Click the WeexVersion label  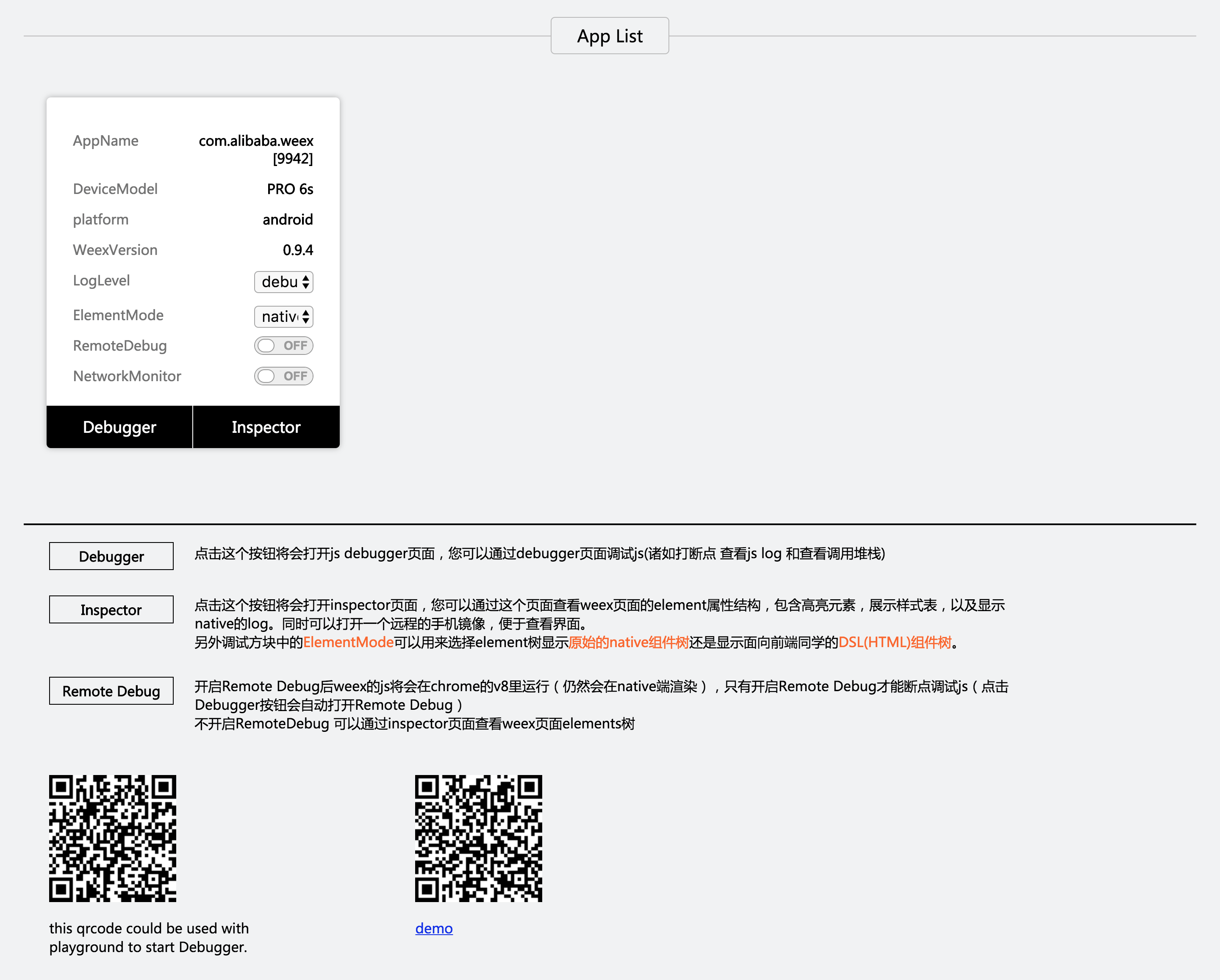click(116, 250)
